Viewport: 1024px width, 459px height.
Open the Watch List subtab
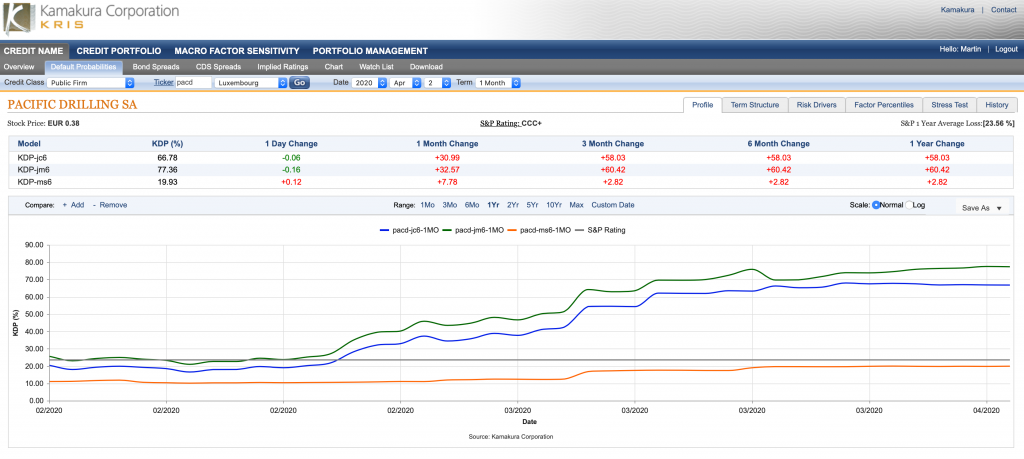coord(376,67)
